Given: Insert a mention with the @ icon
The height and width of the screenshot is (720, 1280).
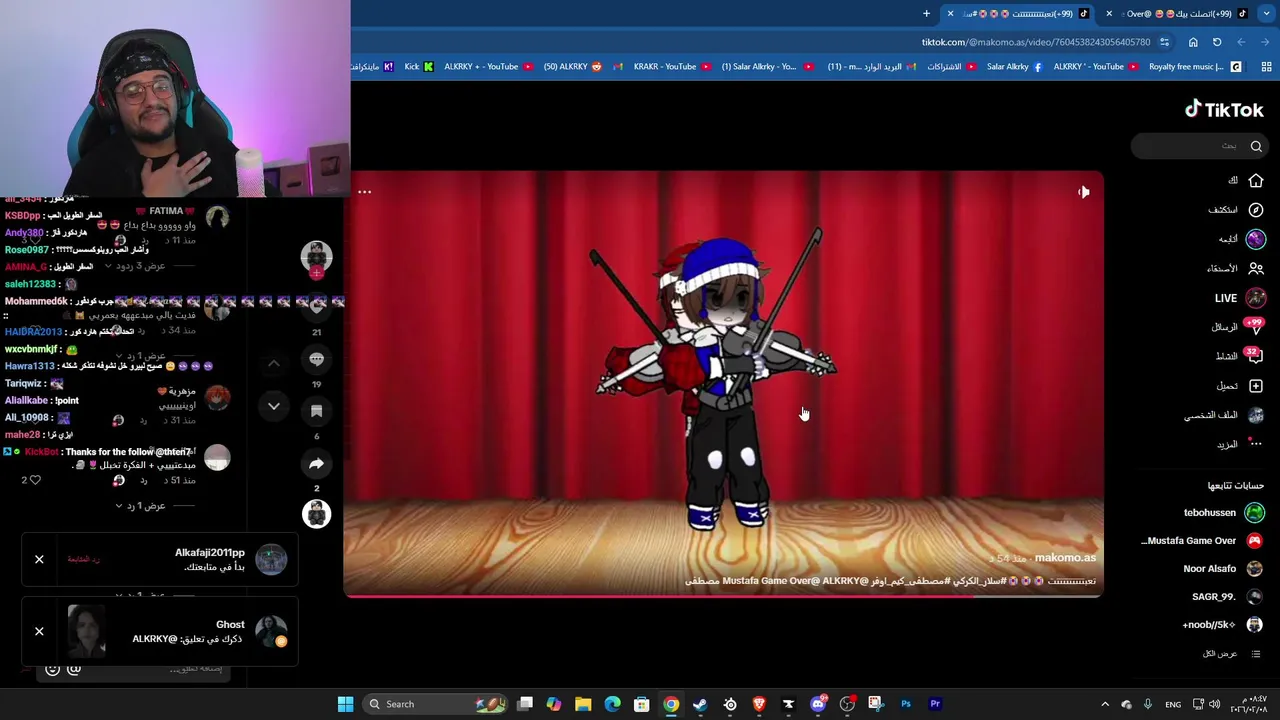Looking at the screenshot, I should click(x=74, y=669).
